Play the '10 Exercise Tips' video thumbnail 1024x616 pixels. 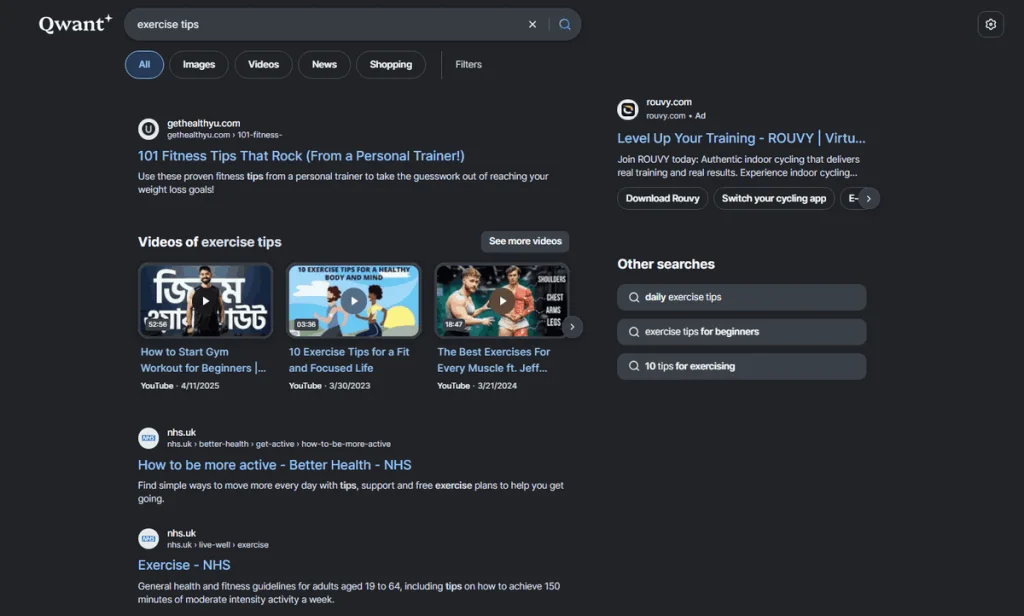354,300
